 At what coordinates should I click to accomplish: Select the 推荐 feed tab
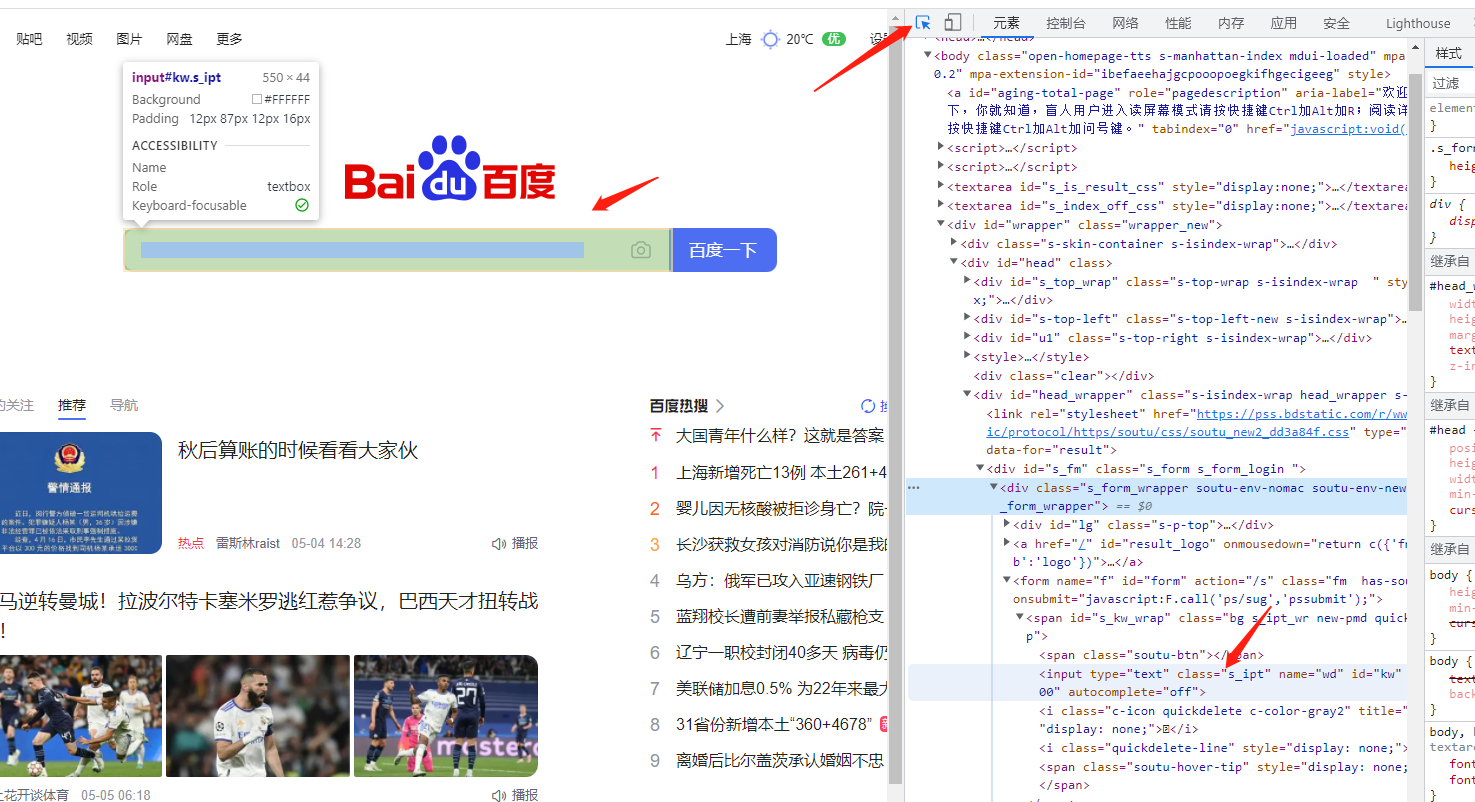click(x=72, y=405)
